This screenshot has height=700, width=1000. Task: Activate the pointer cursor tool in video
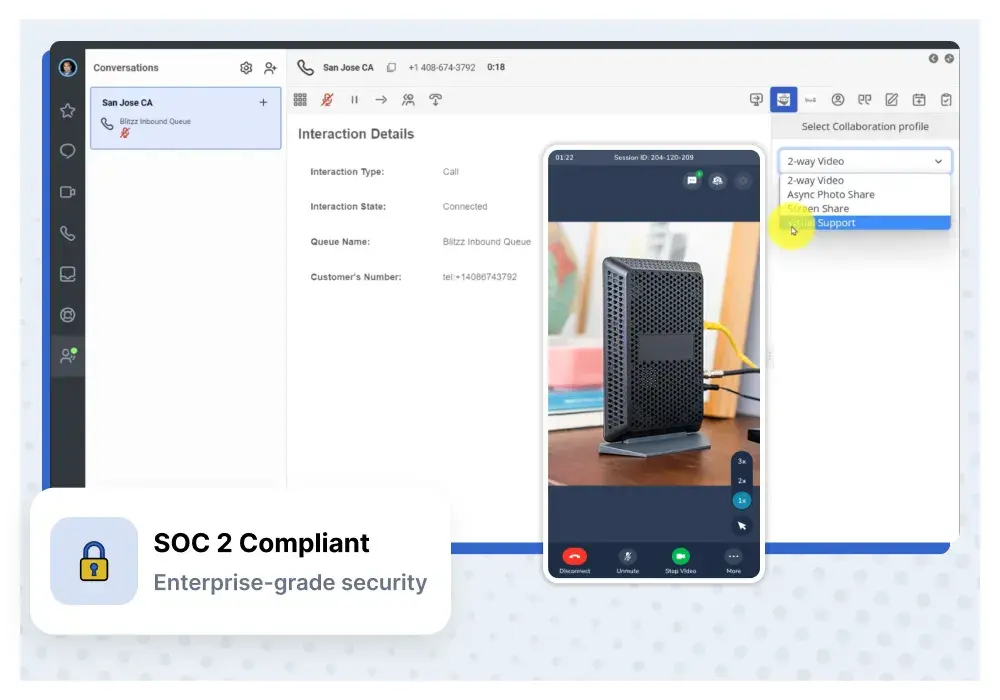click(x=742, y=526)
